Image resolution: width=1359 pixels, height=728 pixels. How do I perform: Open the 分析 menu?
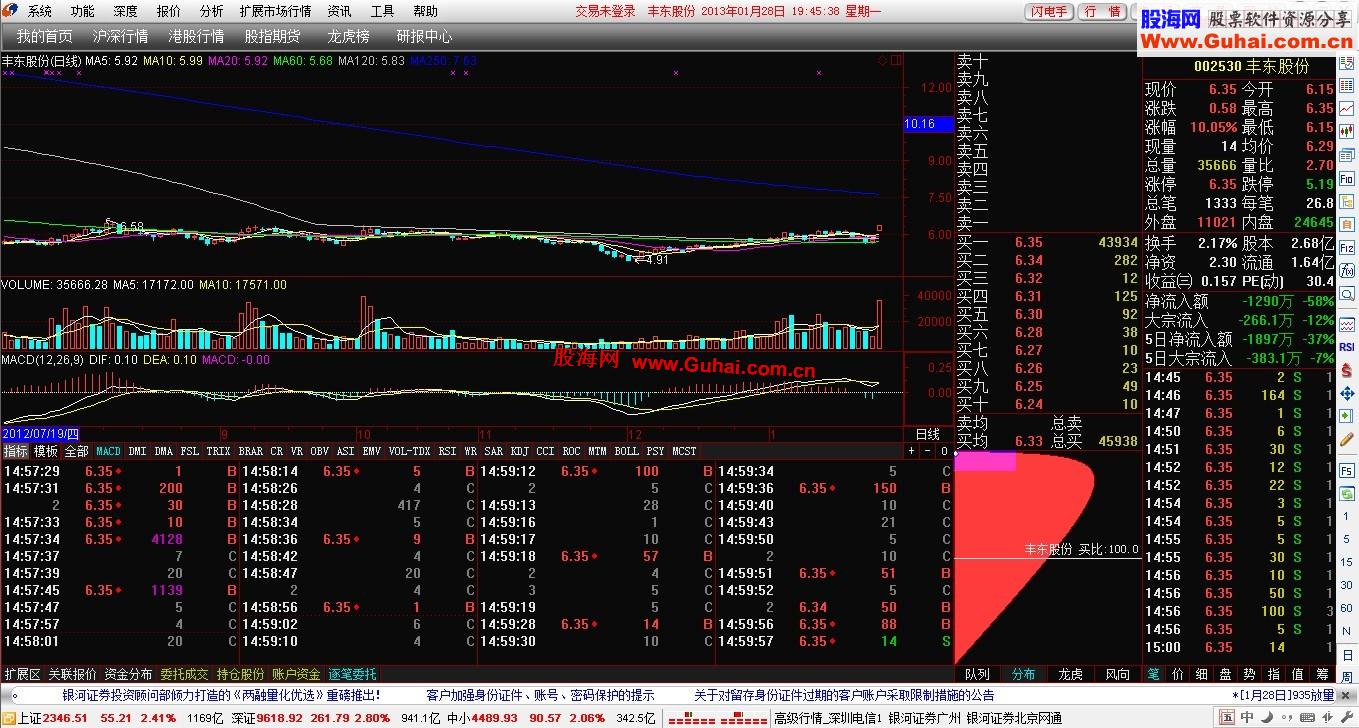(x=212, y=12)
